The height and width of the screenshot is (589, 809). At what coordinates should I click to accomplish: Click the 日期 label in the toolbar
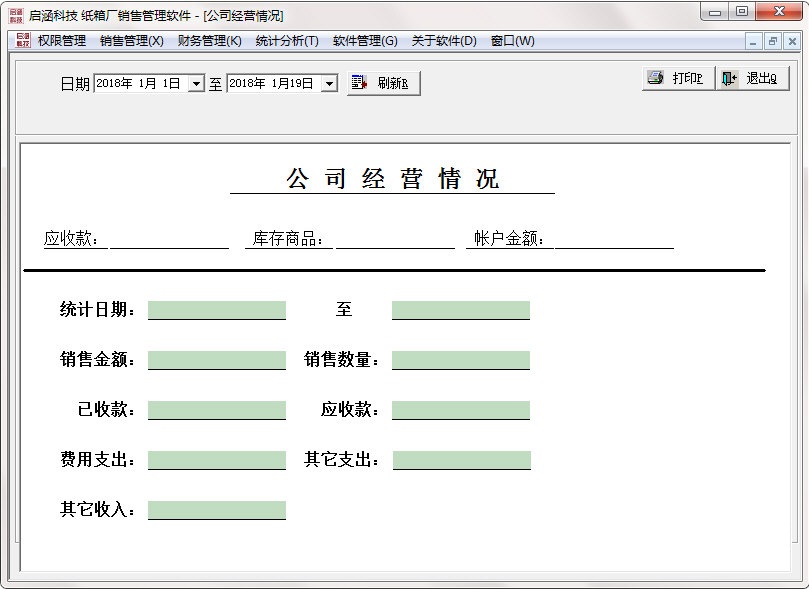(x=75, y=84)
